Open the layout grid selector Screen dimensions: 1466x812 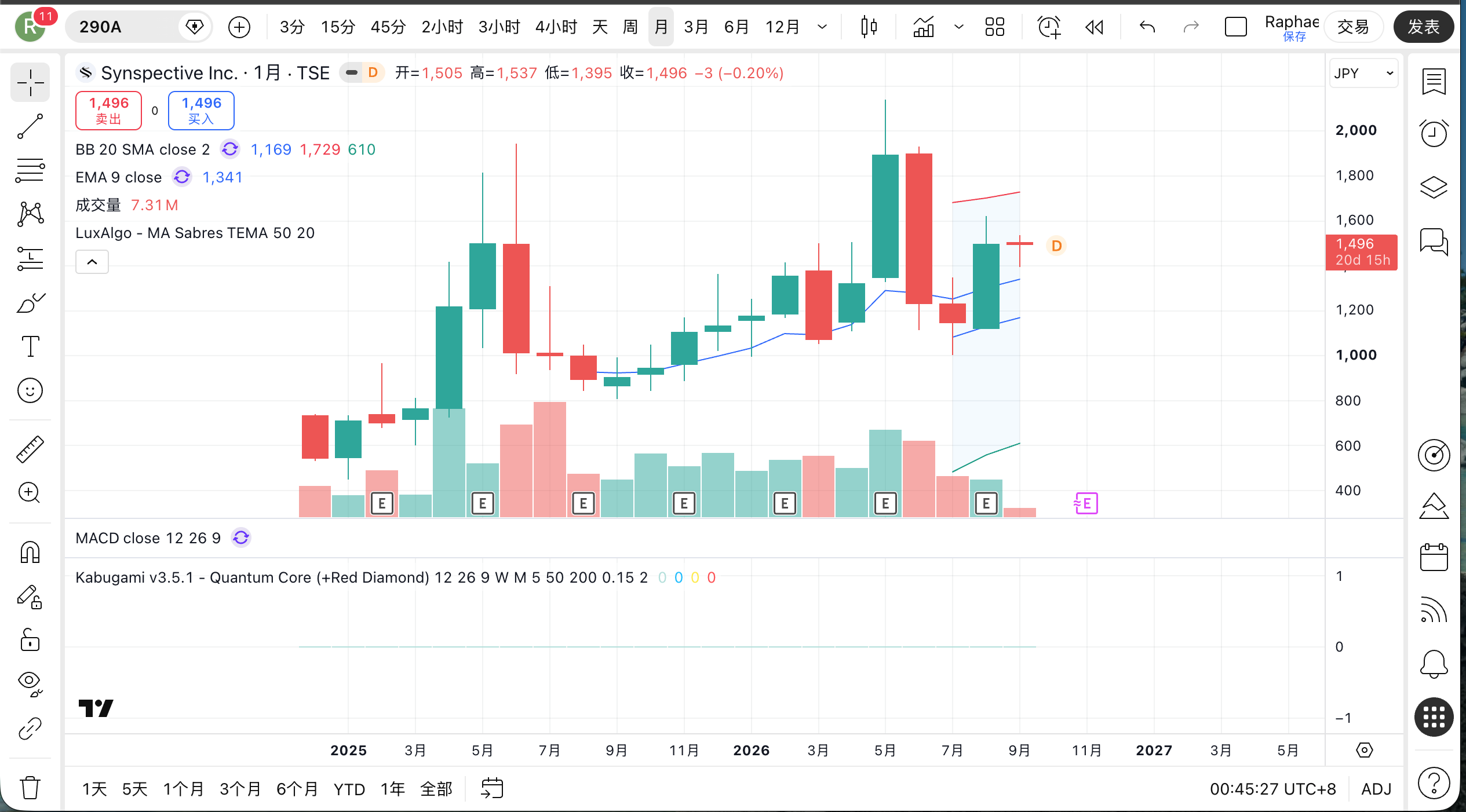pos(994,27)
